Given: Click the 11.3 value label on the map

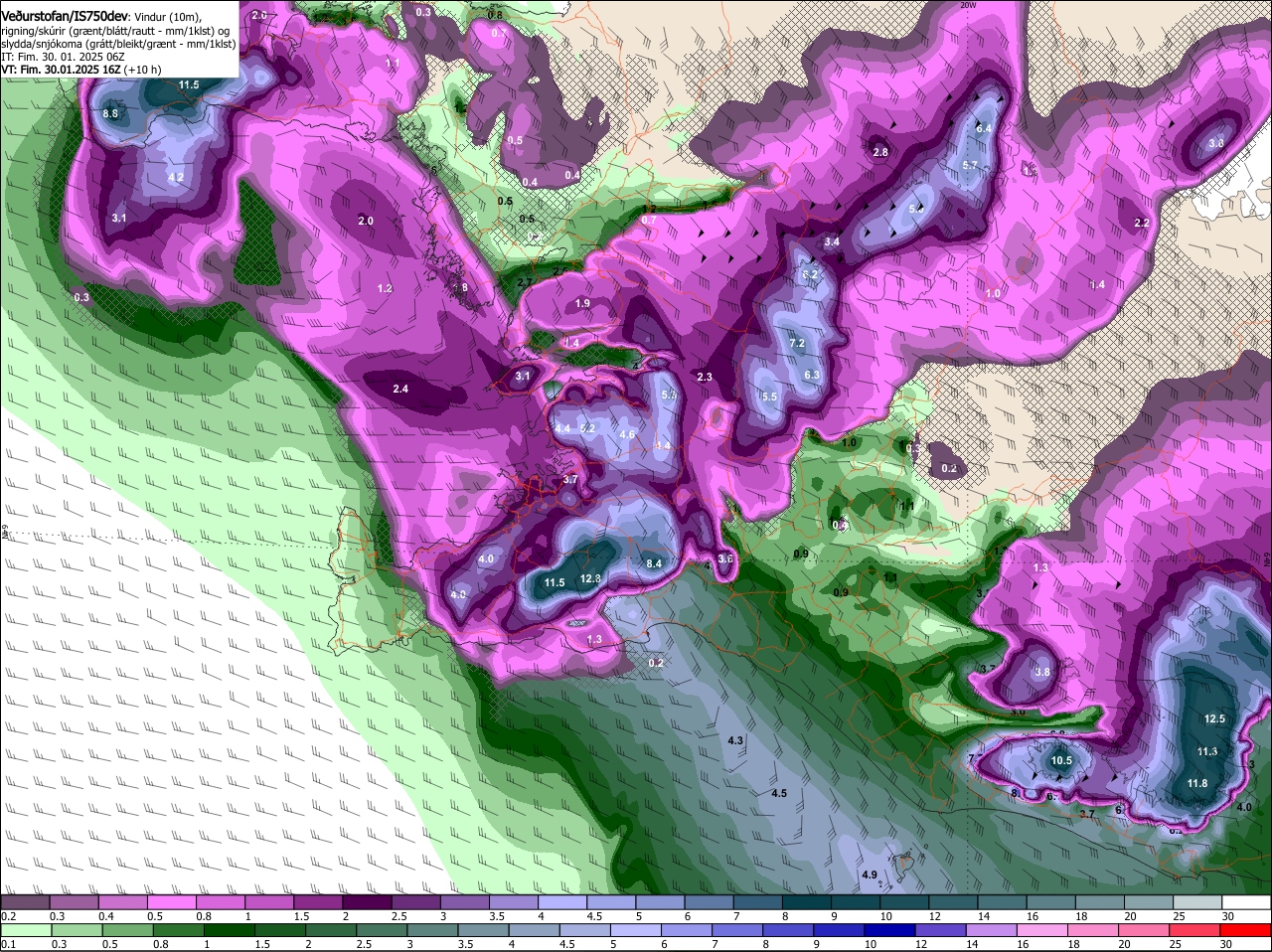Looking at the screenshot, I should pyautogui.click(x=1207, y=751).
